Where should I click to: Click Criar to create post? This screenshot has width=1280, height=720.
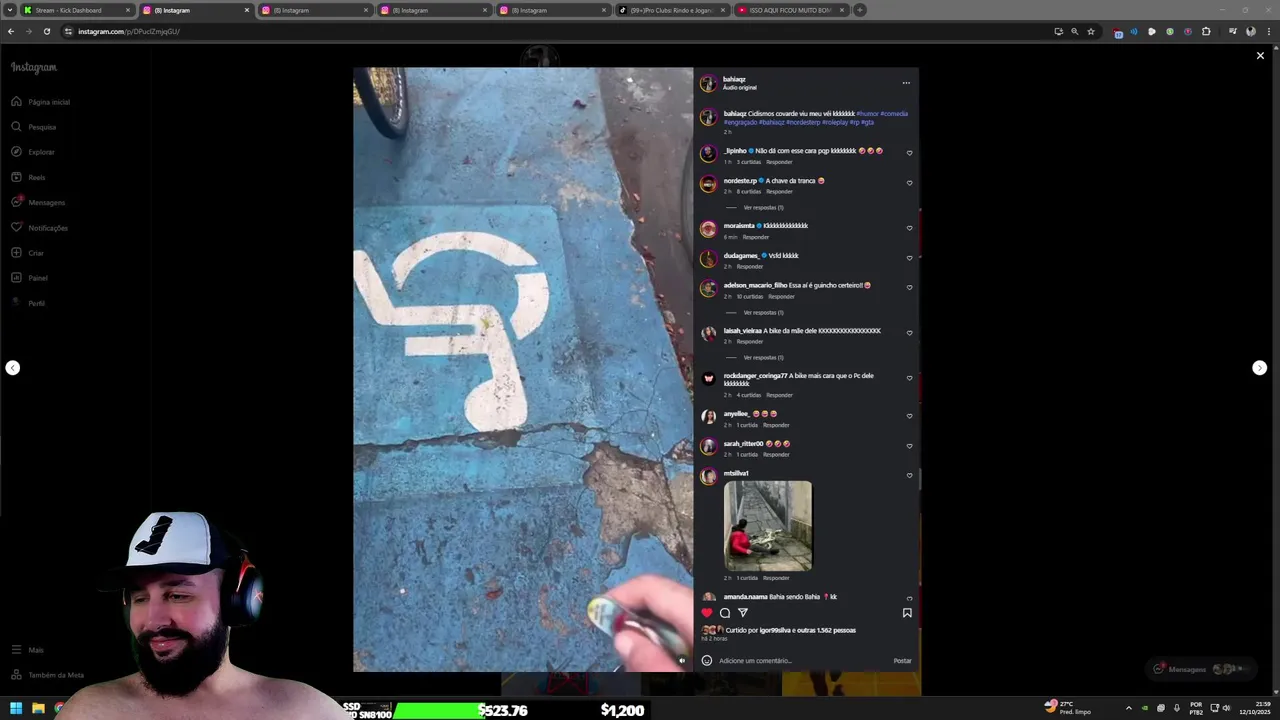(x=28, y=253)
